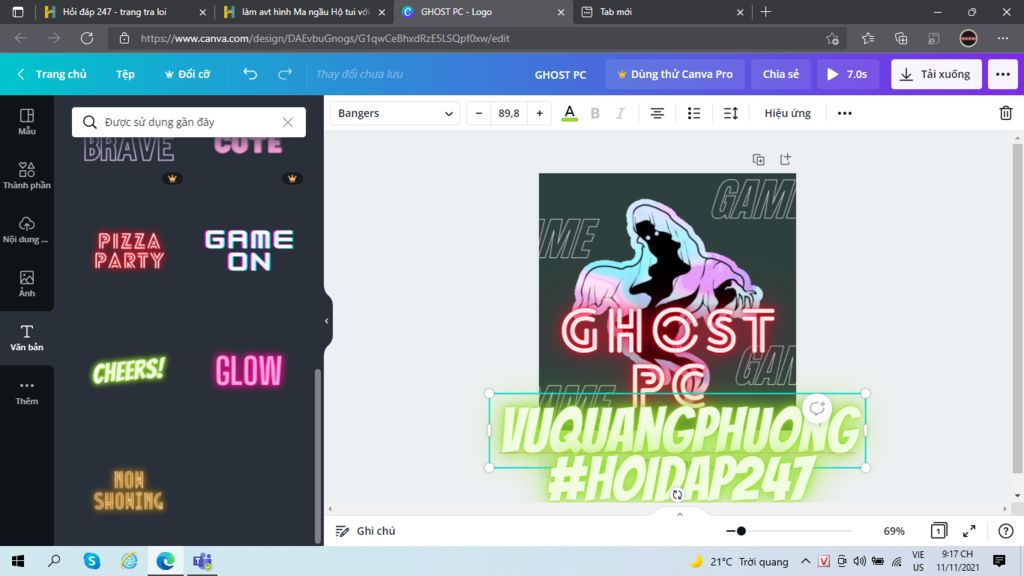Choose the BRAVE text style

[x=129, y=150]
